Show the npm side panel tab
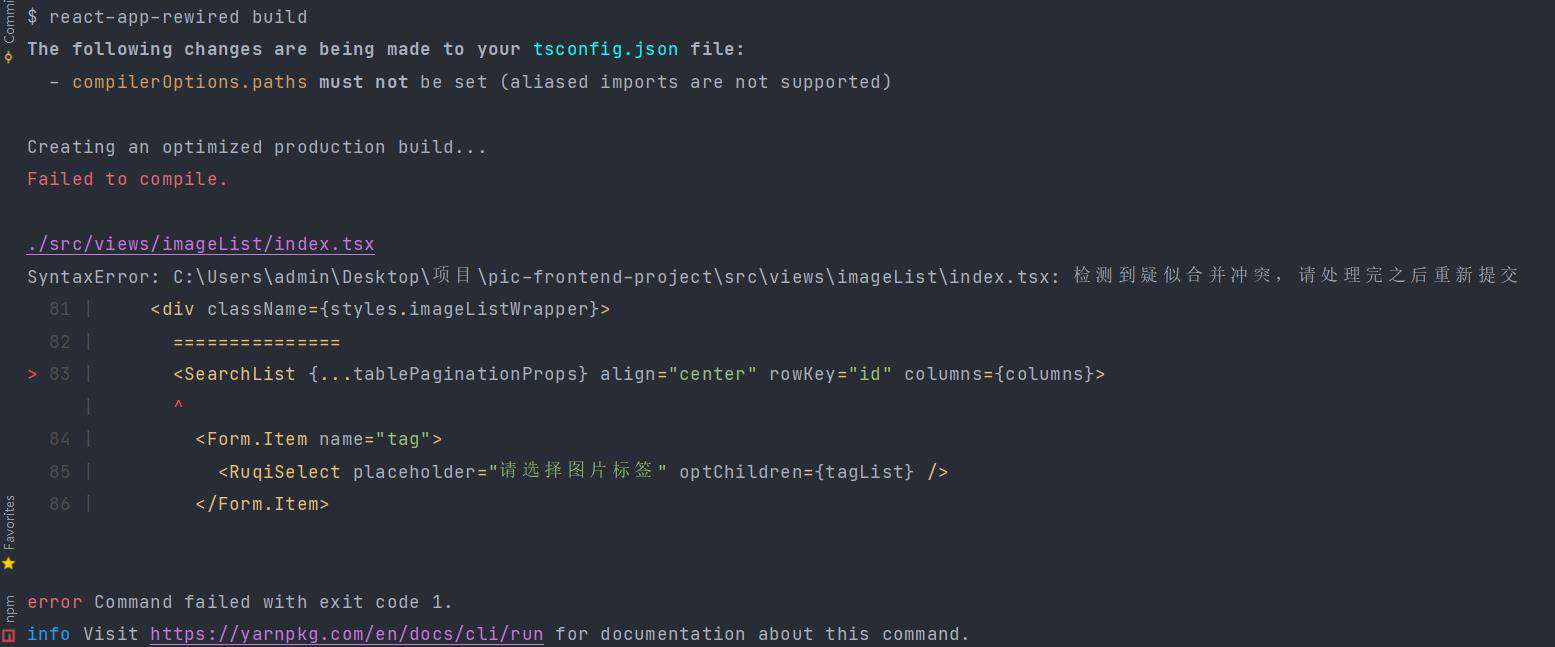This screenshot has width=1555, height=647. point(8,609)
